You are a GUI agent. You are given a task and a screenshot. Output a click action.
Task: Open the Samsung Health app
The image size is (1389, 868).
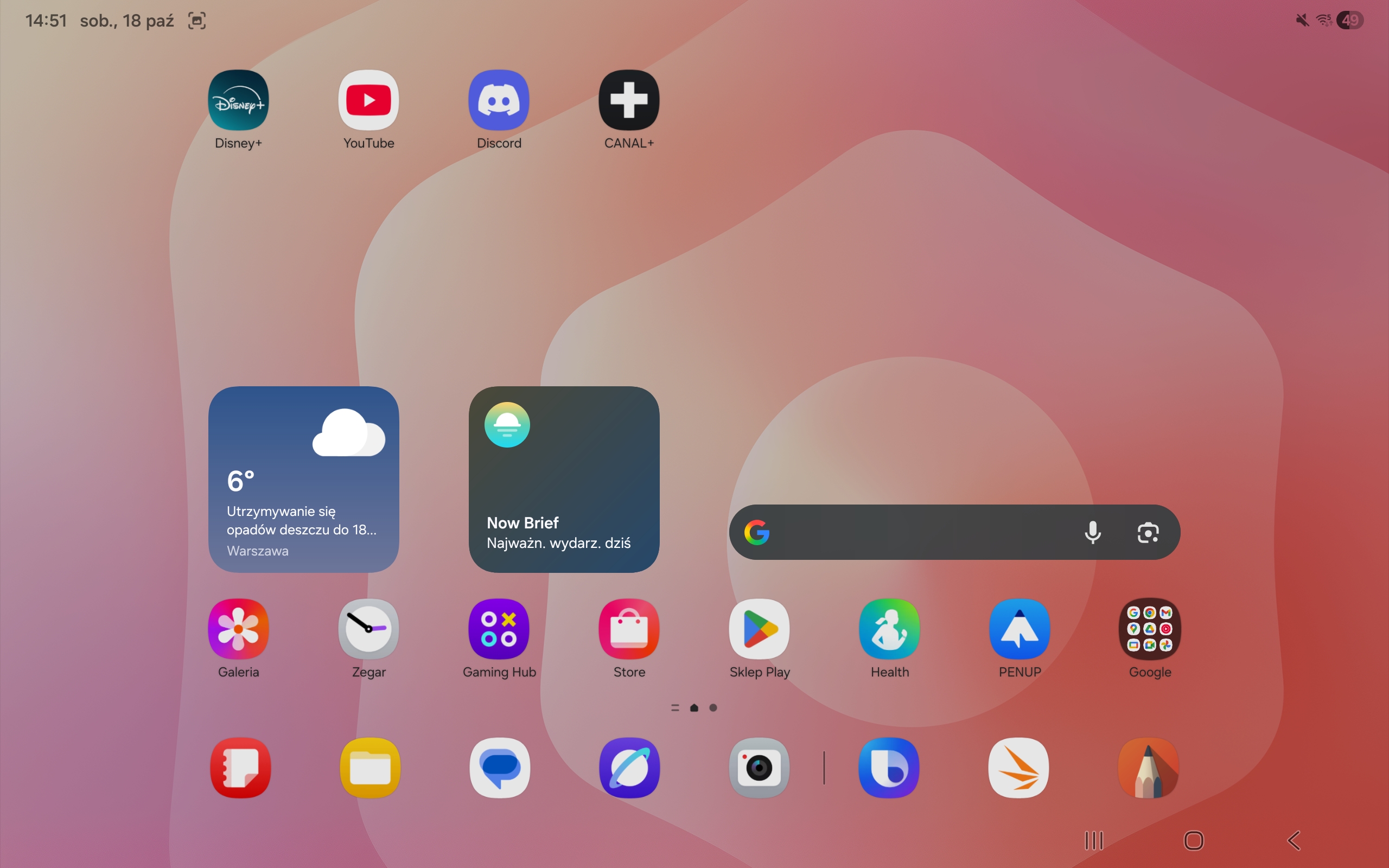click(x=889, y=629)
